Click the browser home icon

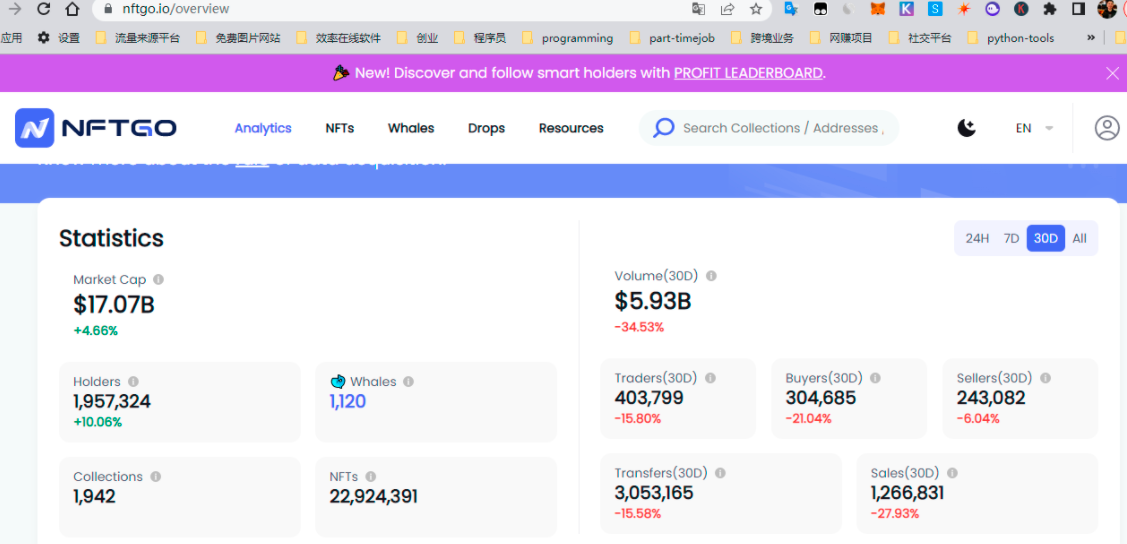pos(72,9)
